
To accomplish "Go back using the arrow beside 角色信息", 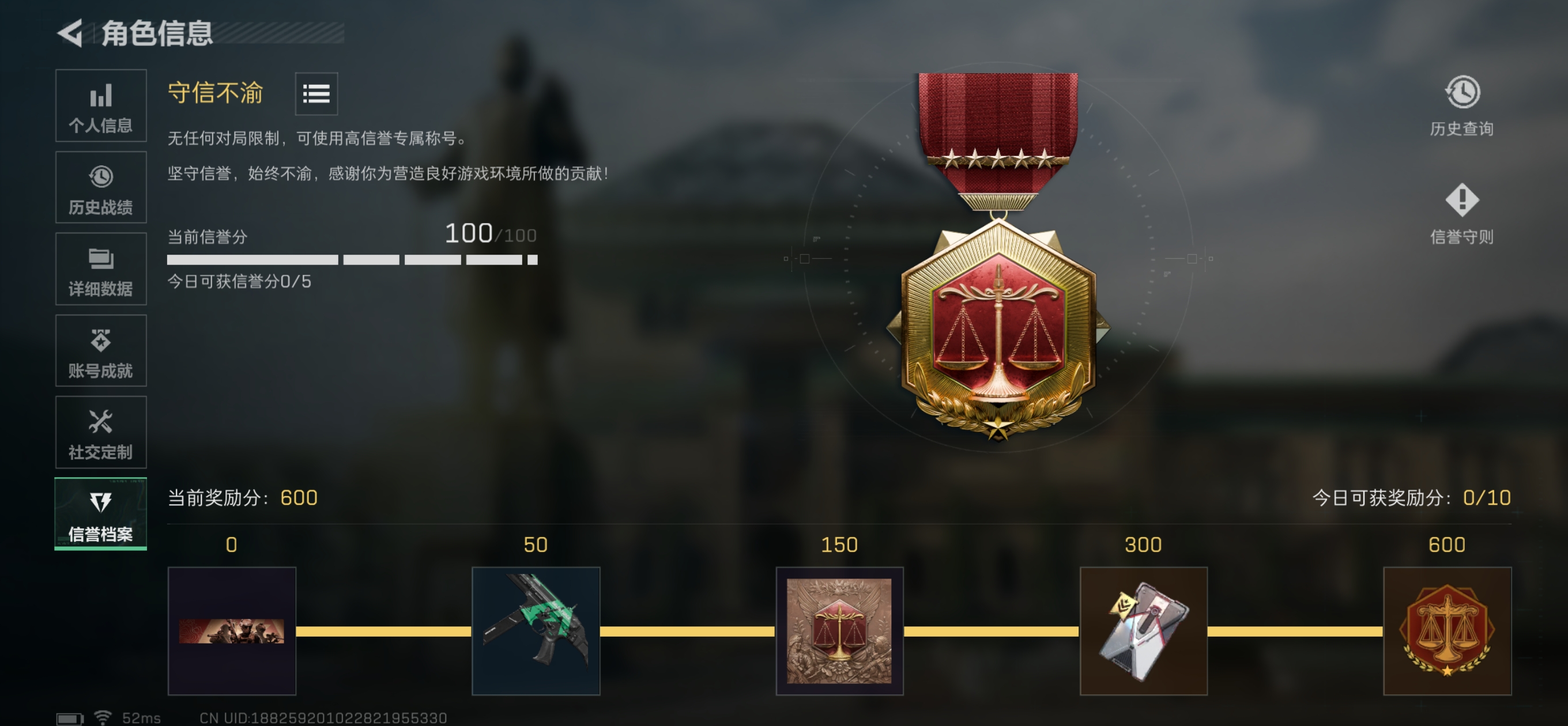I will pos(70,33).
